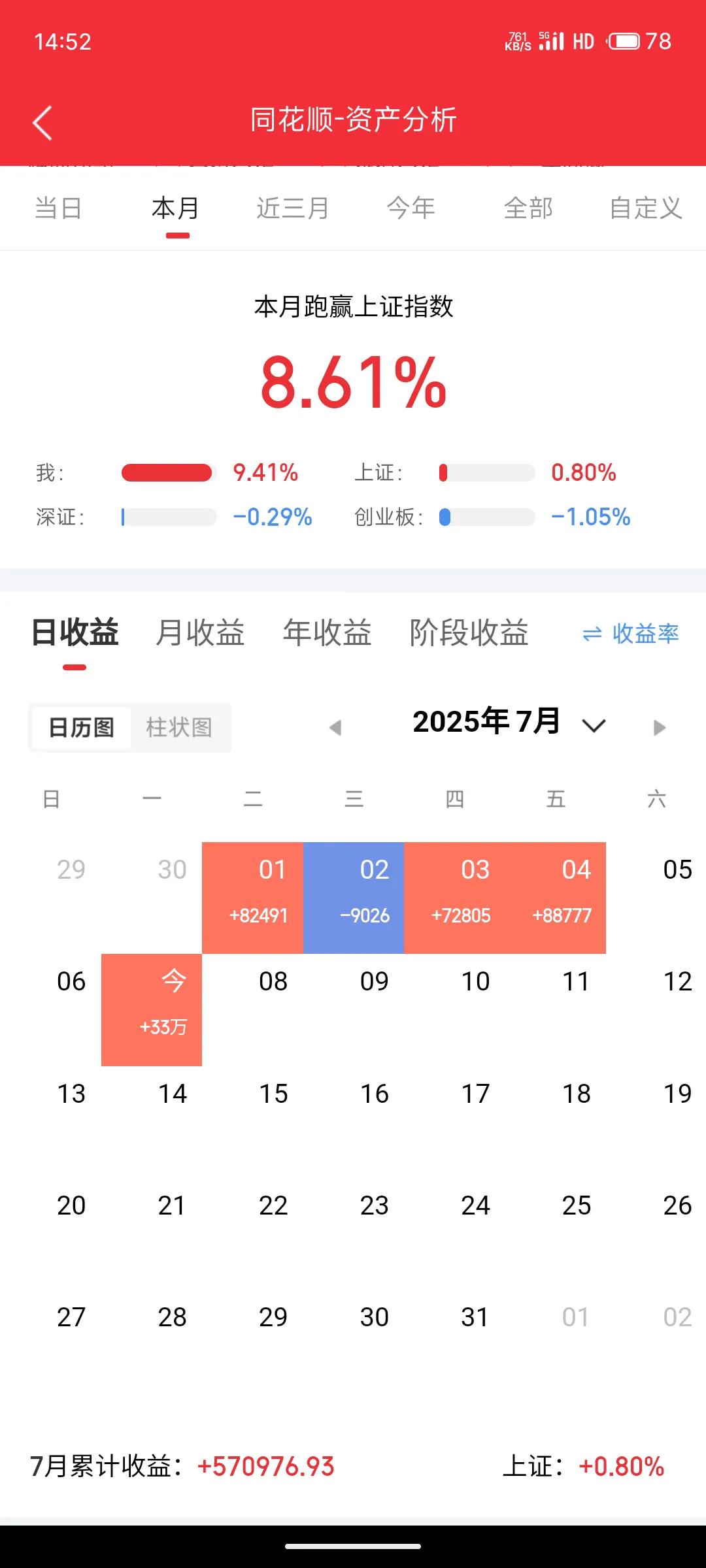Image resolution: width=706 pixels, height=1568 pixels.
Task: Select the 日历图 view toggle
Action: tap(82, 727)
